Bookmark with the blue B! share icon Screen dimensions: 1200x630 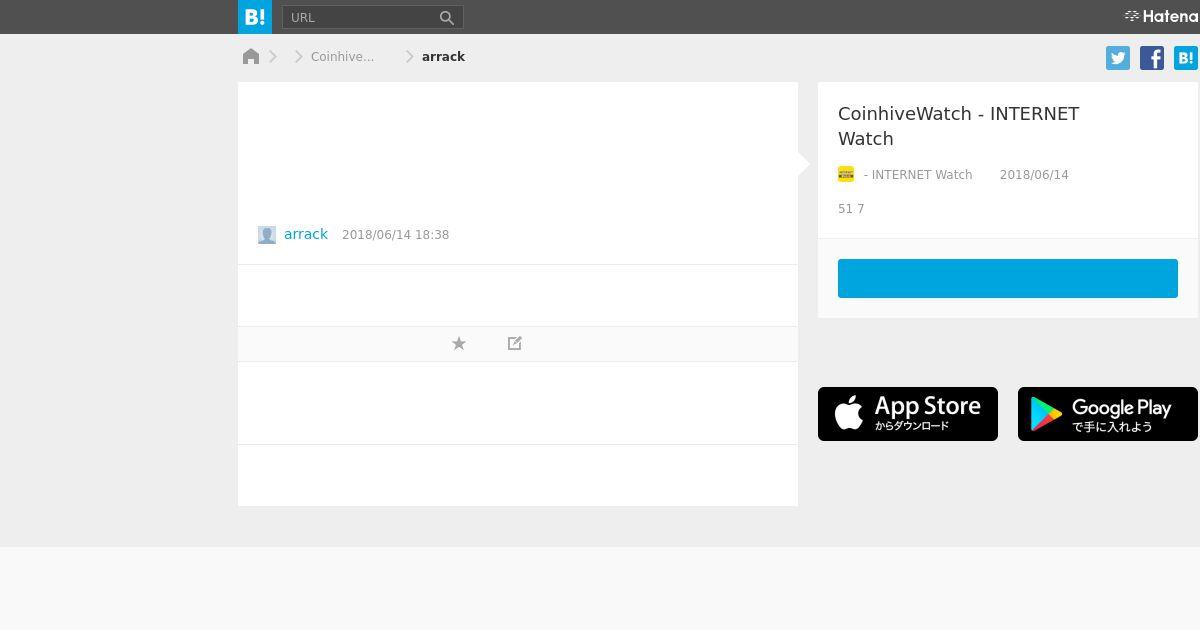[x=1186, y=58]
